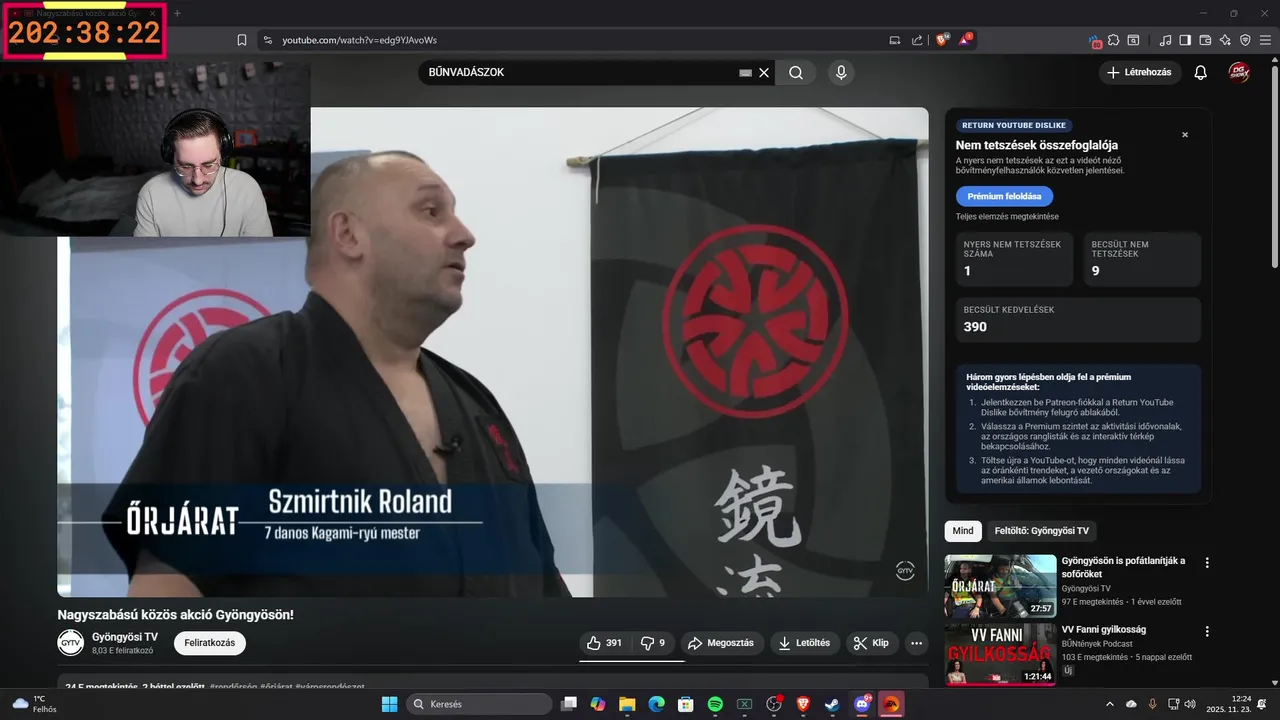Open the Brave Shields lion icon
Viewport: 1280px width, 720px height.
tap(943, 40)
